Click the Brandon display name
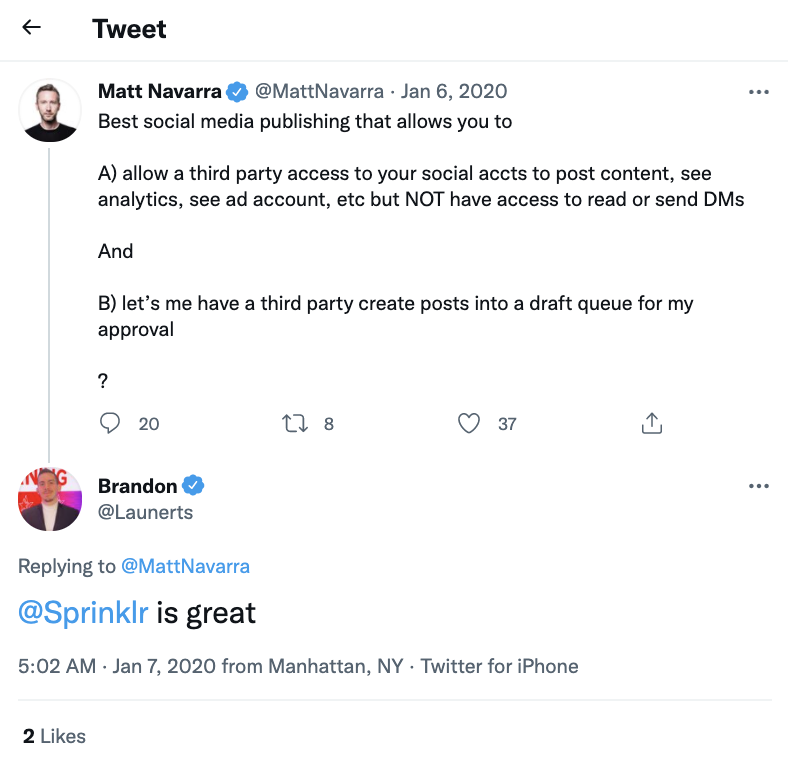 click(138, 486)
